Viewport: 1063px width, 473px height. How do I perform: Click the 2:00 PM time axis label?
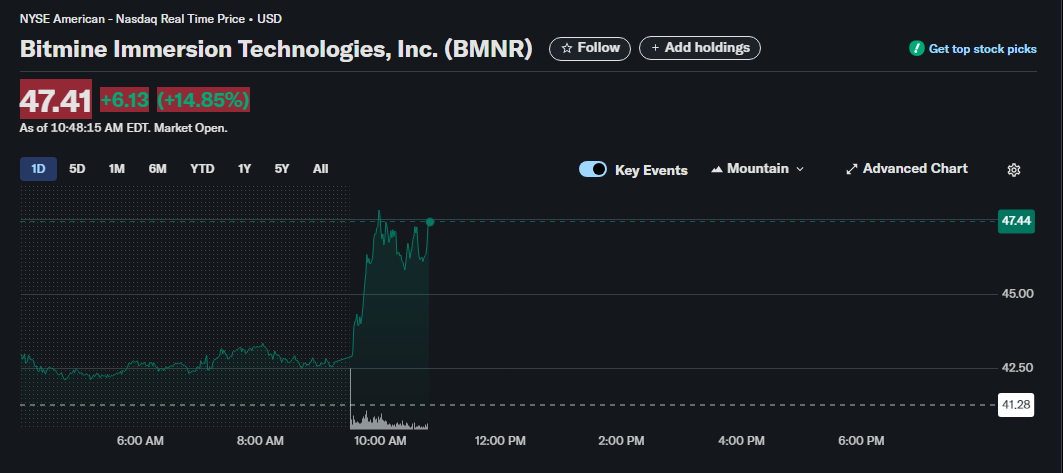point(621,441)
